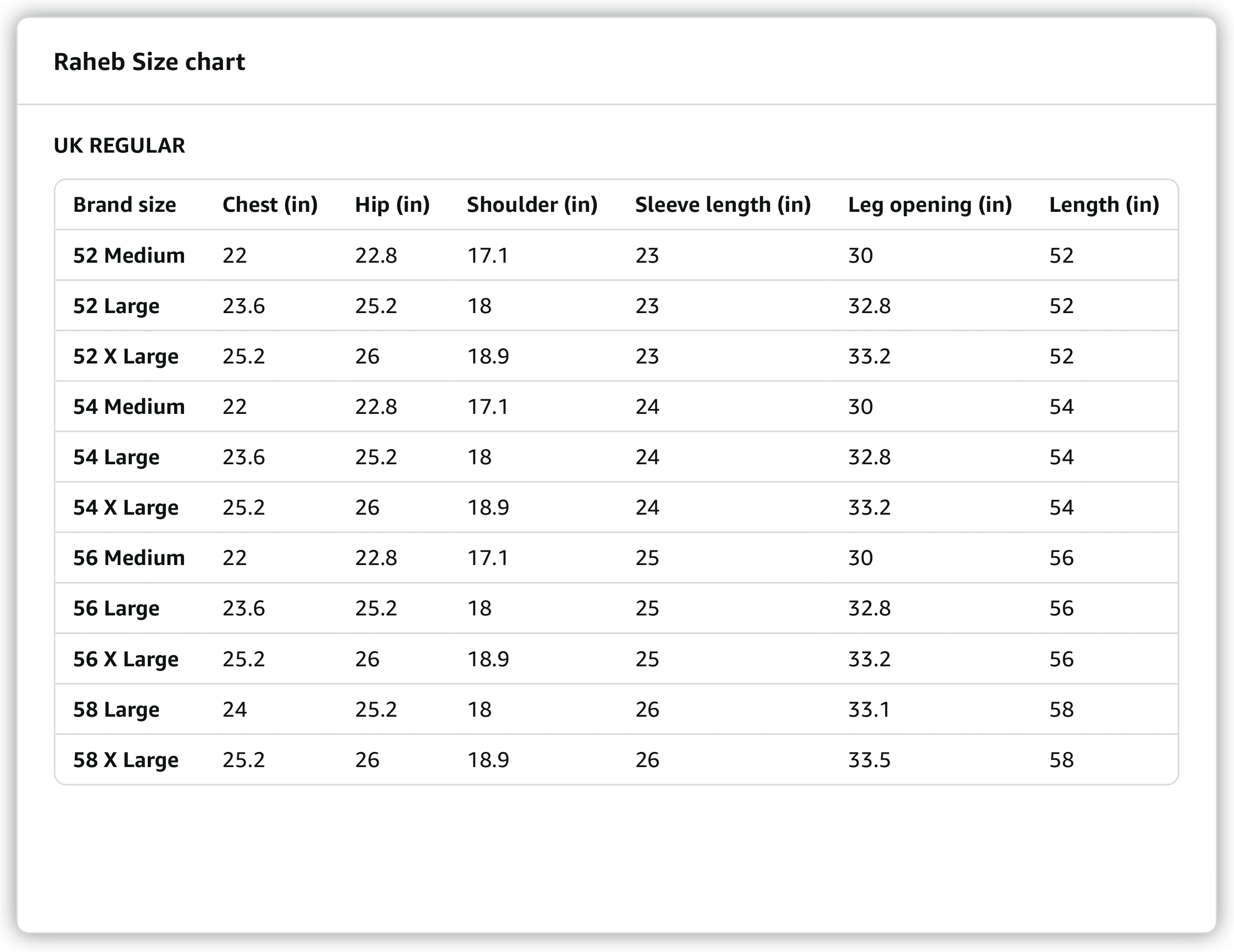Click the "Length (in)" column header

pos(1104,204)
